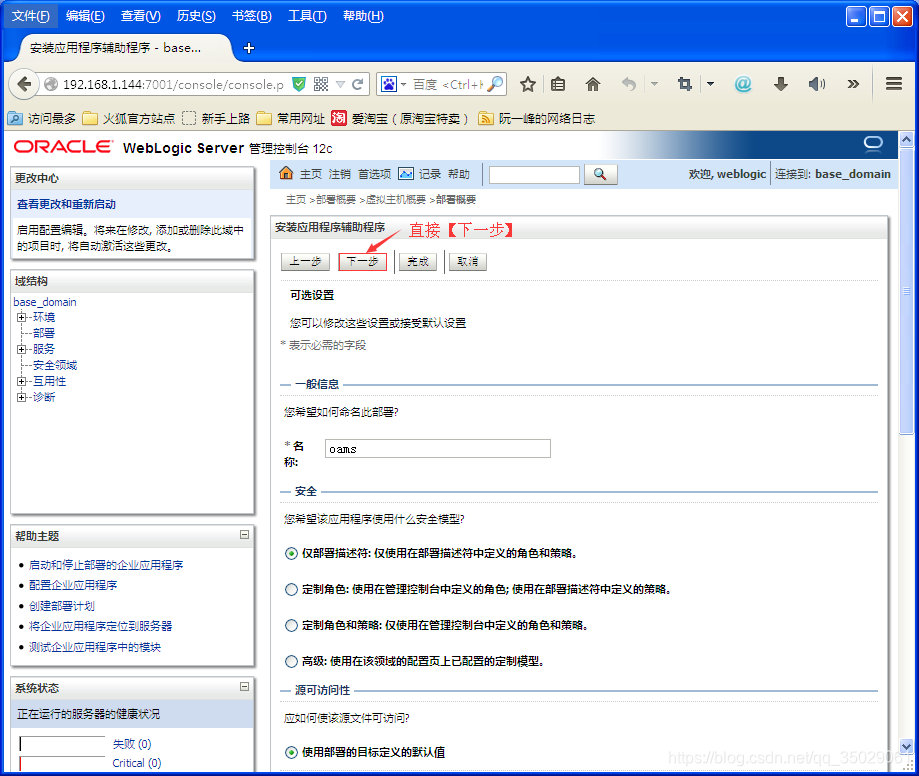Open the QR code icon in address bar
This screenshot has width=919, height=776.
coord(321,84)
